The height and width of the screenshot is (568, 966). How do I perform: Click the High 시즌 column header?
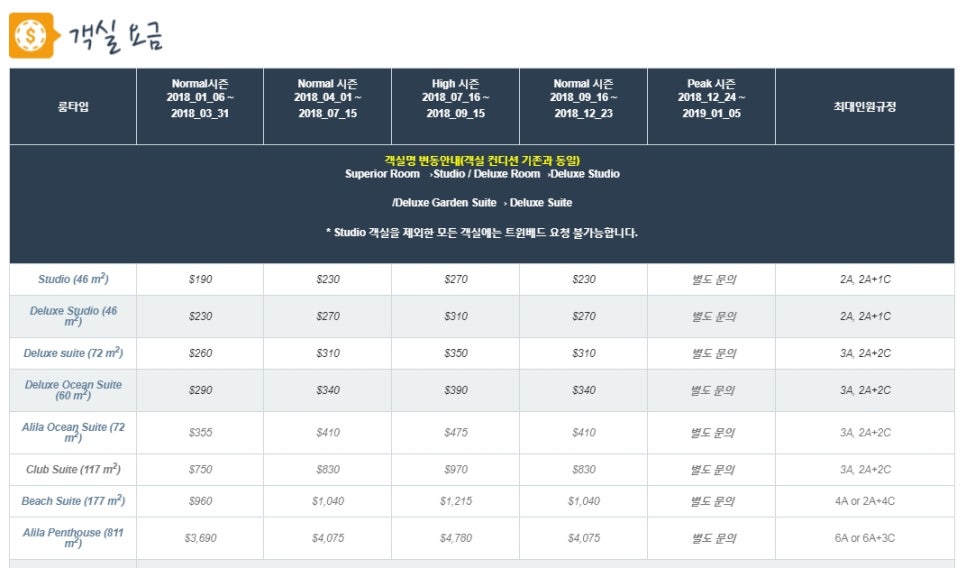click(x=455, y=99)
